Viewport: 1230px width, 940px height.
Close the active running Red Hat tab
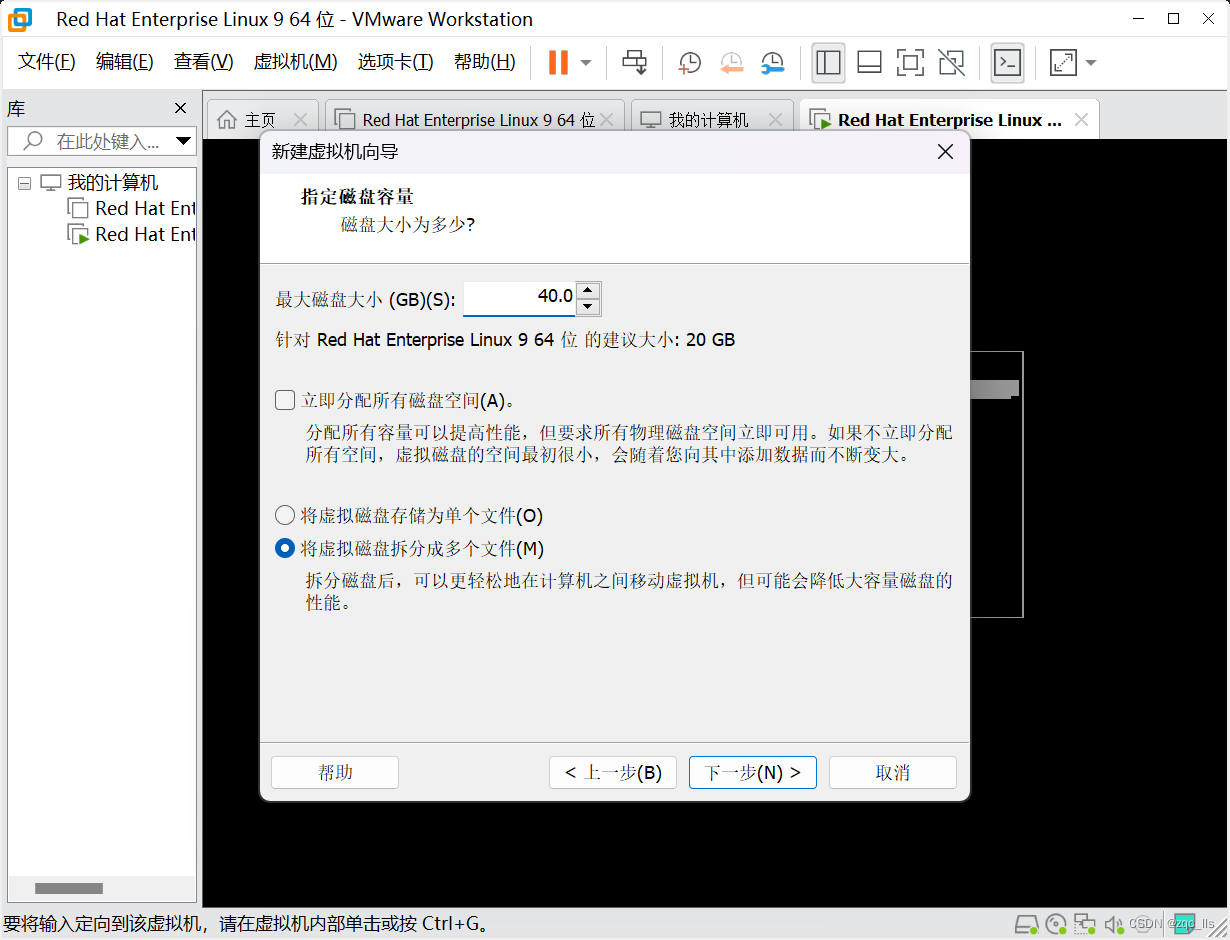1081,120
